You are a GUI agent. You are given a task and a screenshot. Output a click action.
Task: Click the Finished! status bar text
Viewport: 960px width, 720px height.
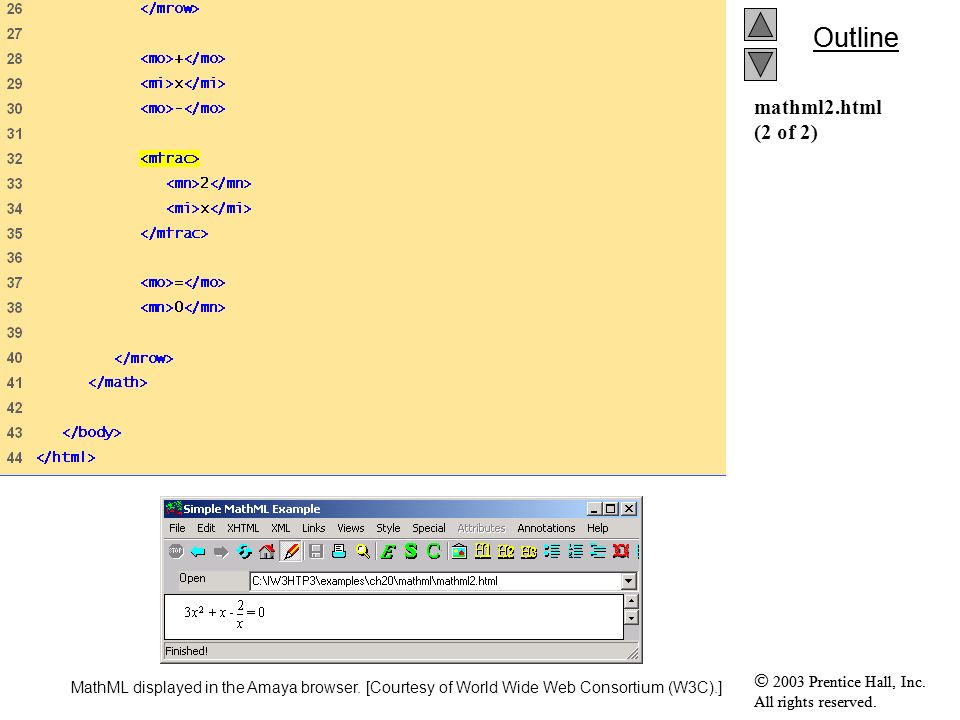[x=187, y=651]
